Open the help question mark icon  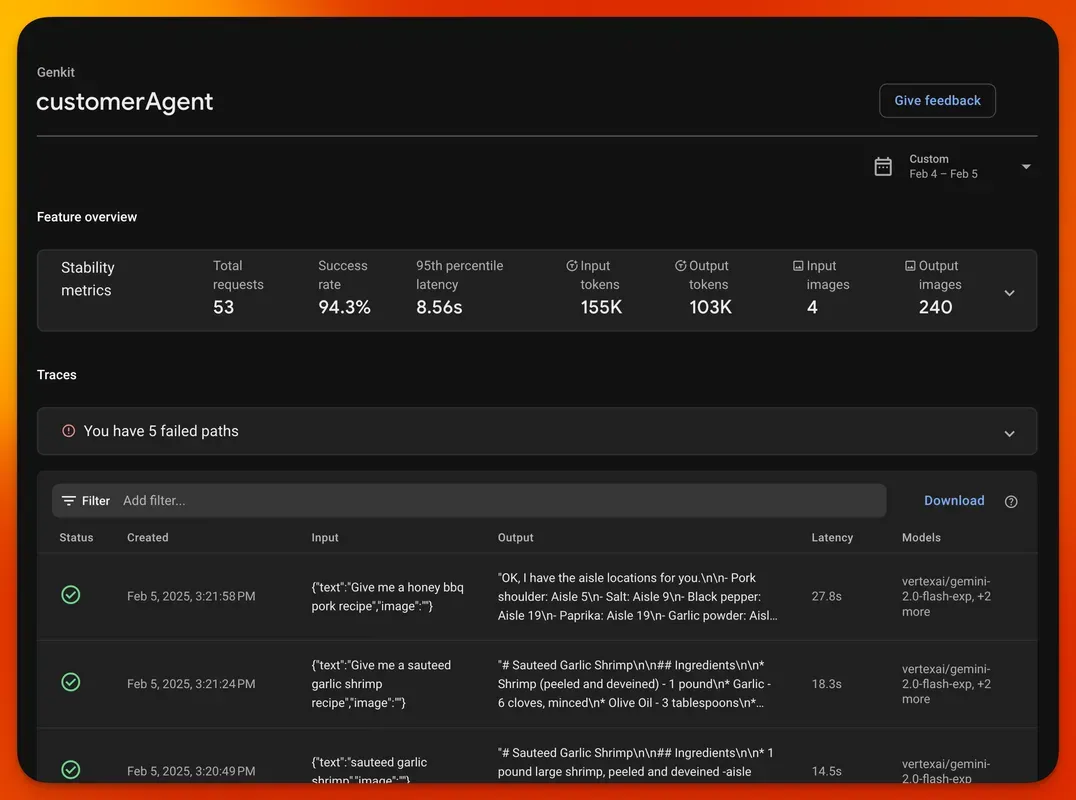[1010, 502]
